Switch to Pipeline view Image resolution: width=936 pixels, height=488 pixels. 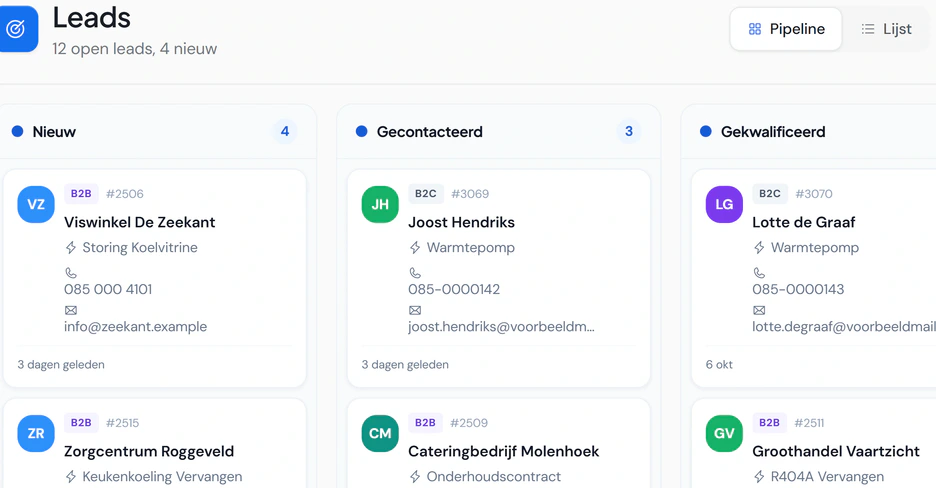786,29
